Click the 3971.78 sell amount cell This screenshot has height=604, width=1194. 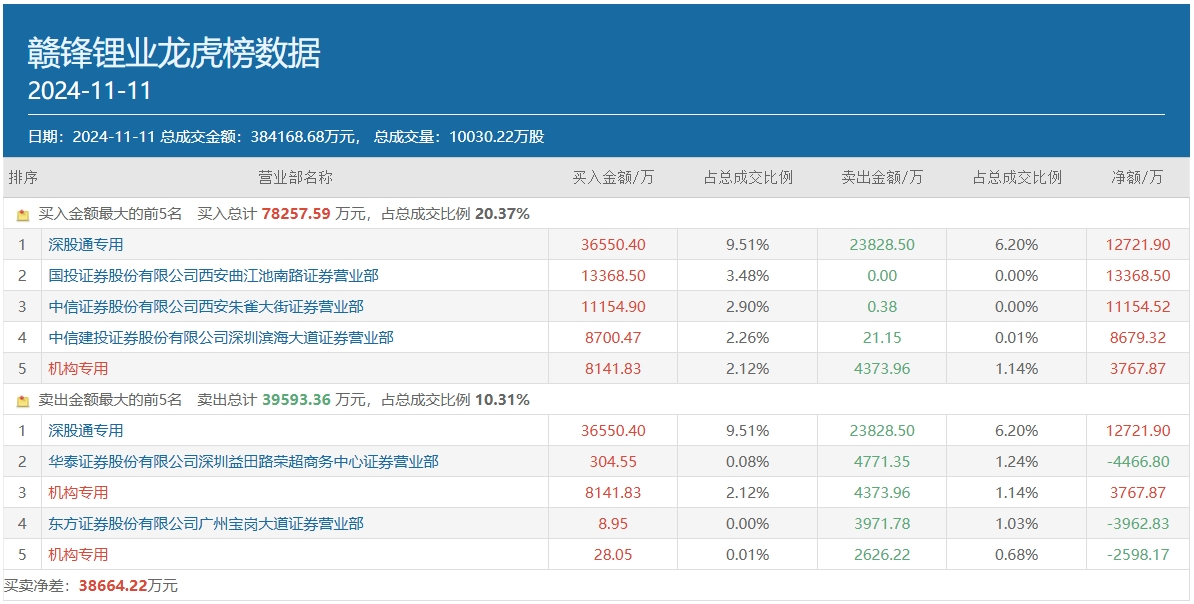point(882,523)
